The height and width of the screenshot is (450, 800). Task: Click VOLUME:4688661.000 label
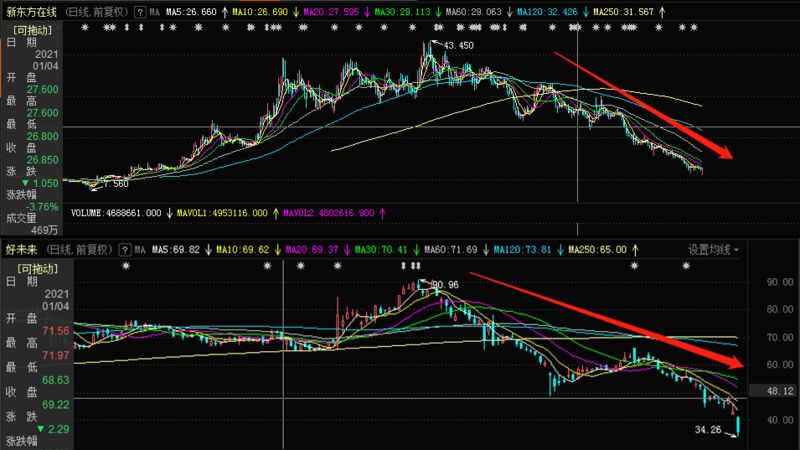click(116, 213)
